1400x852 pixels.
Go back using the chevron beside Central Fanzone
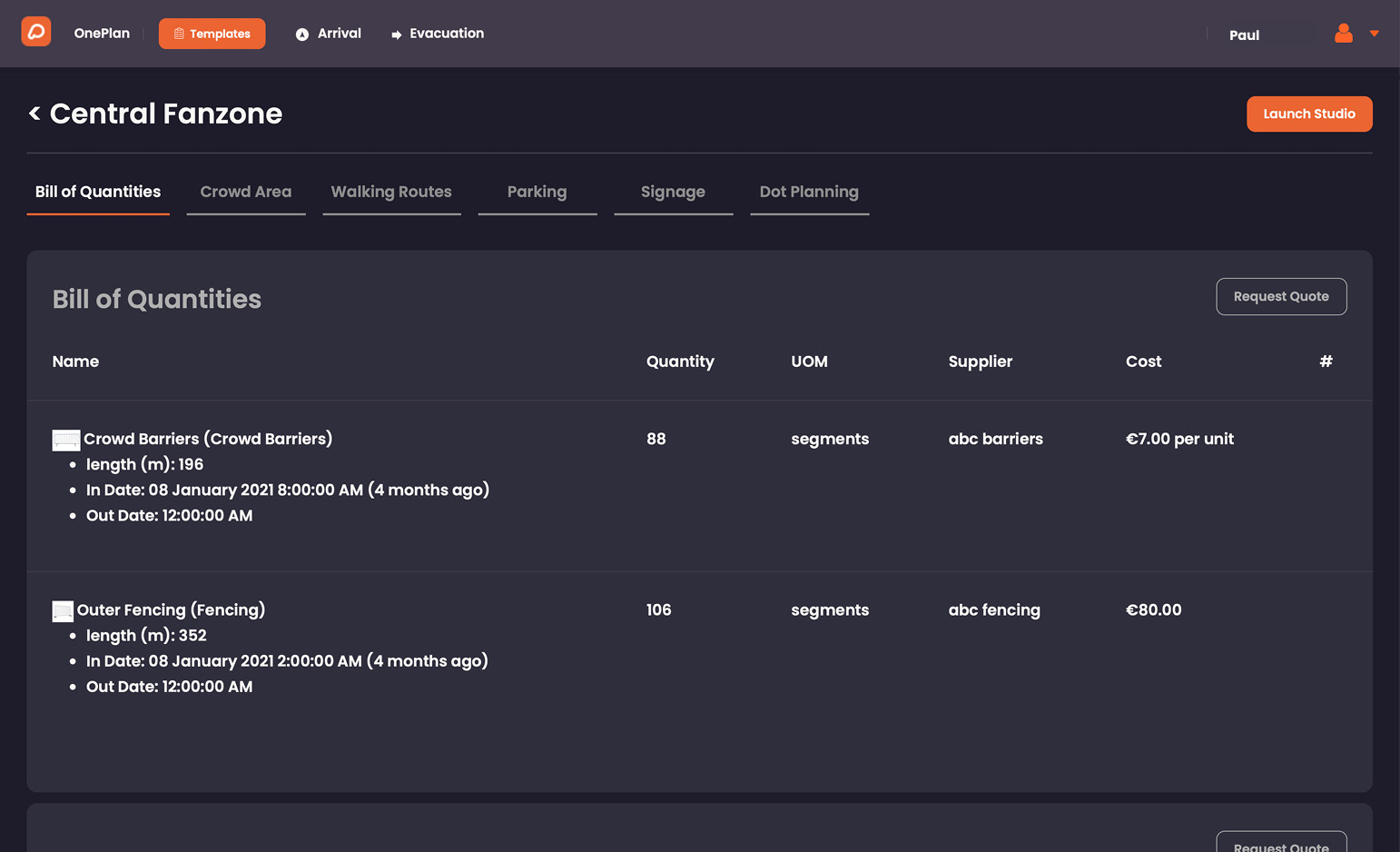point(35,114)
